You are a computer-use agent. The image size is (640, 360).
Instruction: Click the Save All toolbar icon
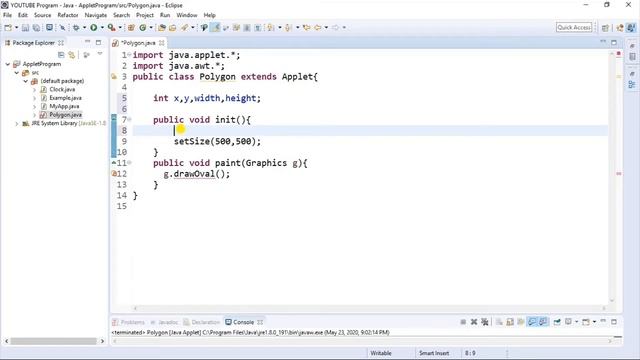tap(36, 27)
